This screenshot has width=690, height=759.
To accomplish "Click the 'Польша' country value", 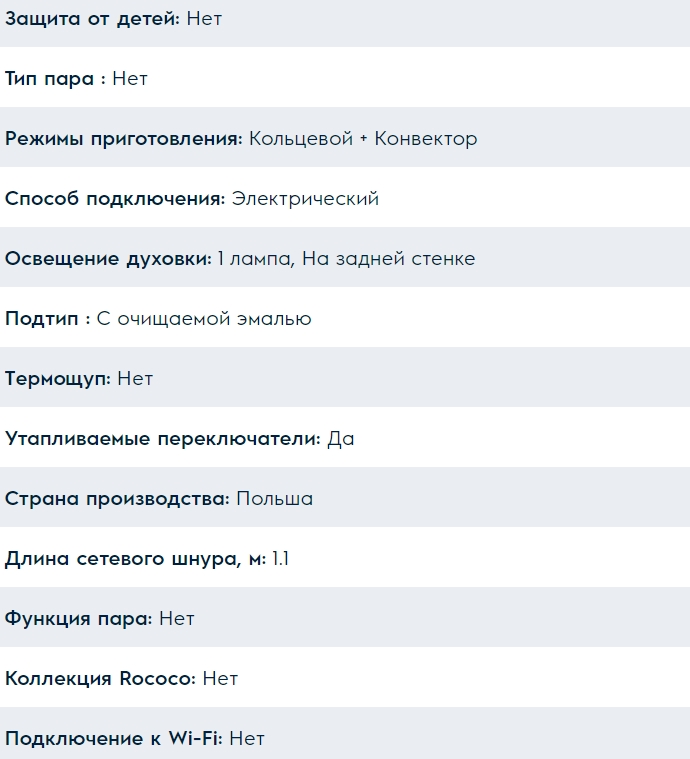I will pyautogui.click(x=275, y=499).
